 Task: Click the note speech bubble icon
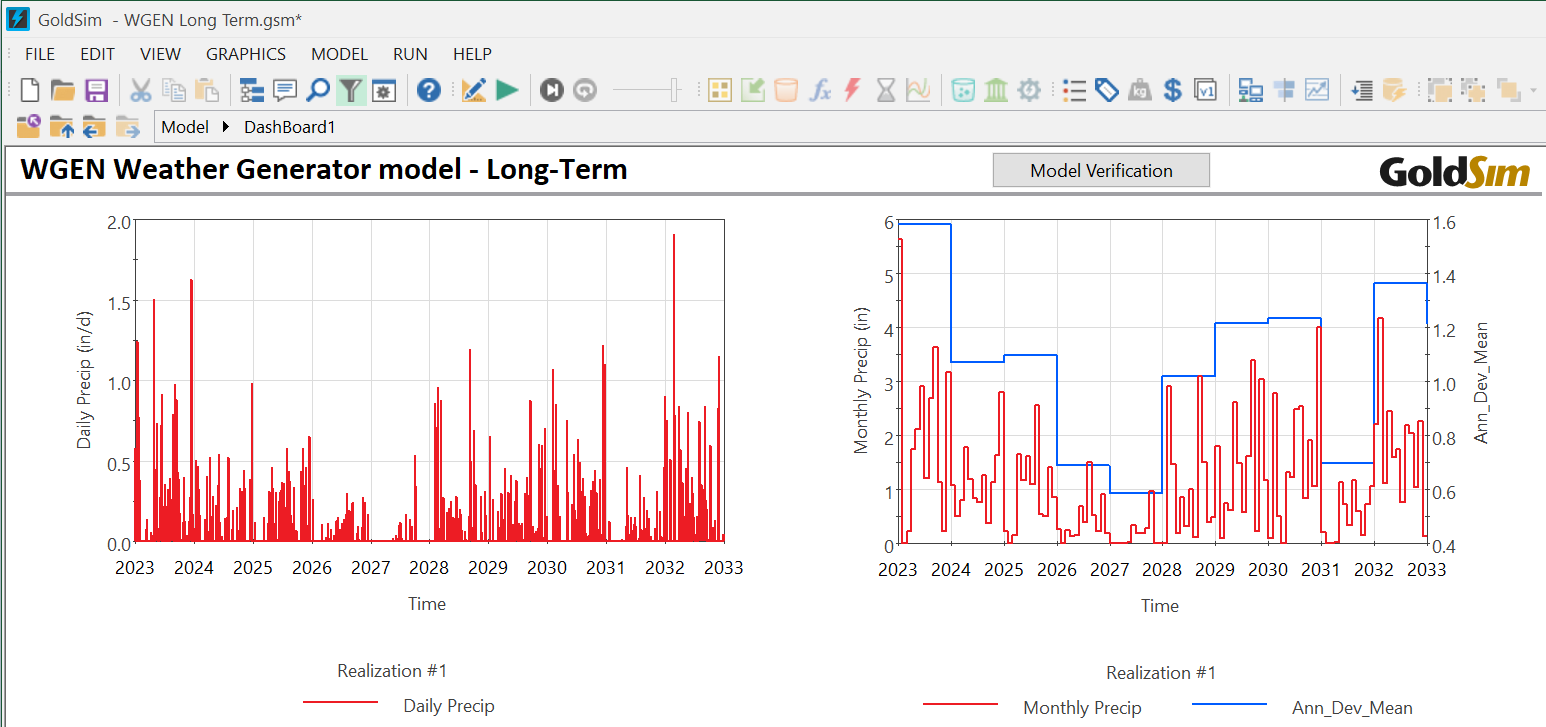[285, 90]
